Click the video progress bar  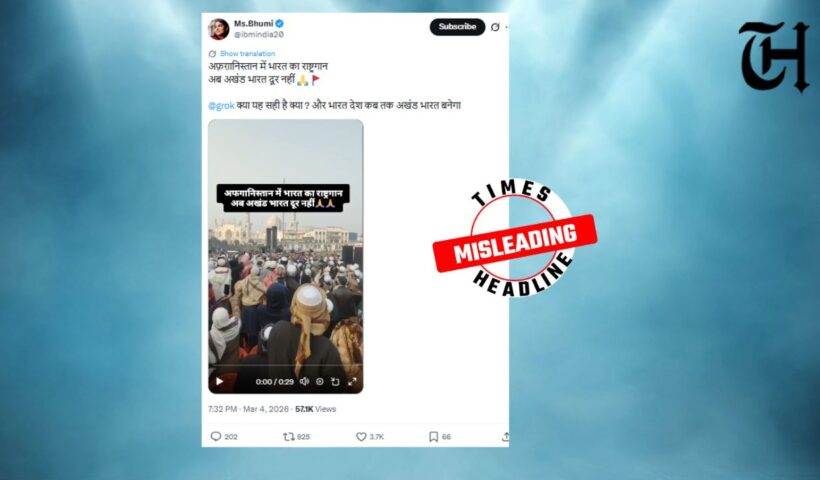[286, 365]
